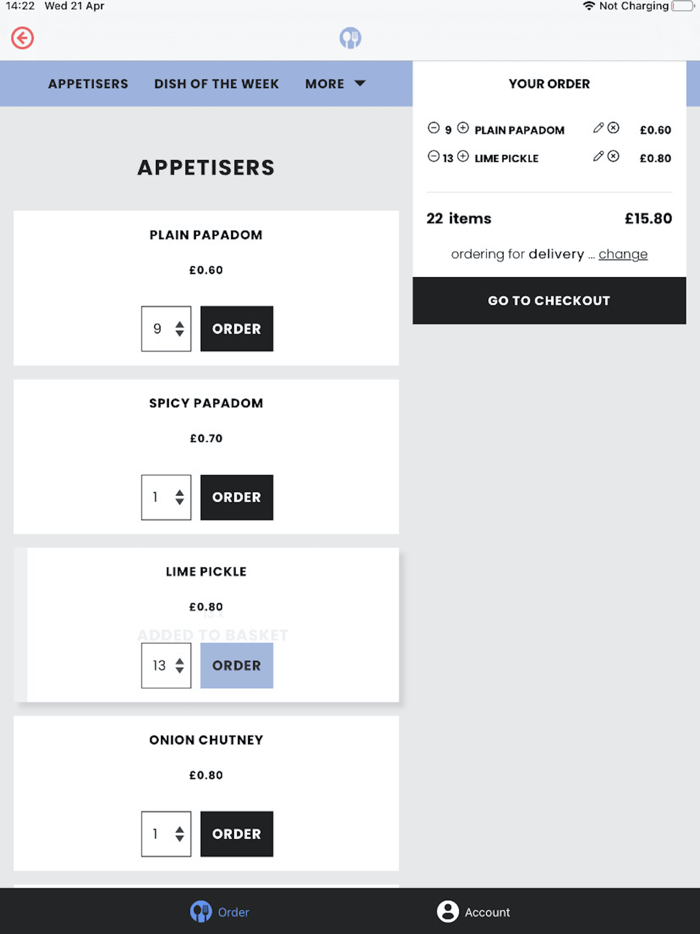This screenshot has width=700, height=934.
Task: Remove Lime Pickle from the order
Action: (614, 157)
